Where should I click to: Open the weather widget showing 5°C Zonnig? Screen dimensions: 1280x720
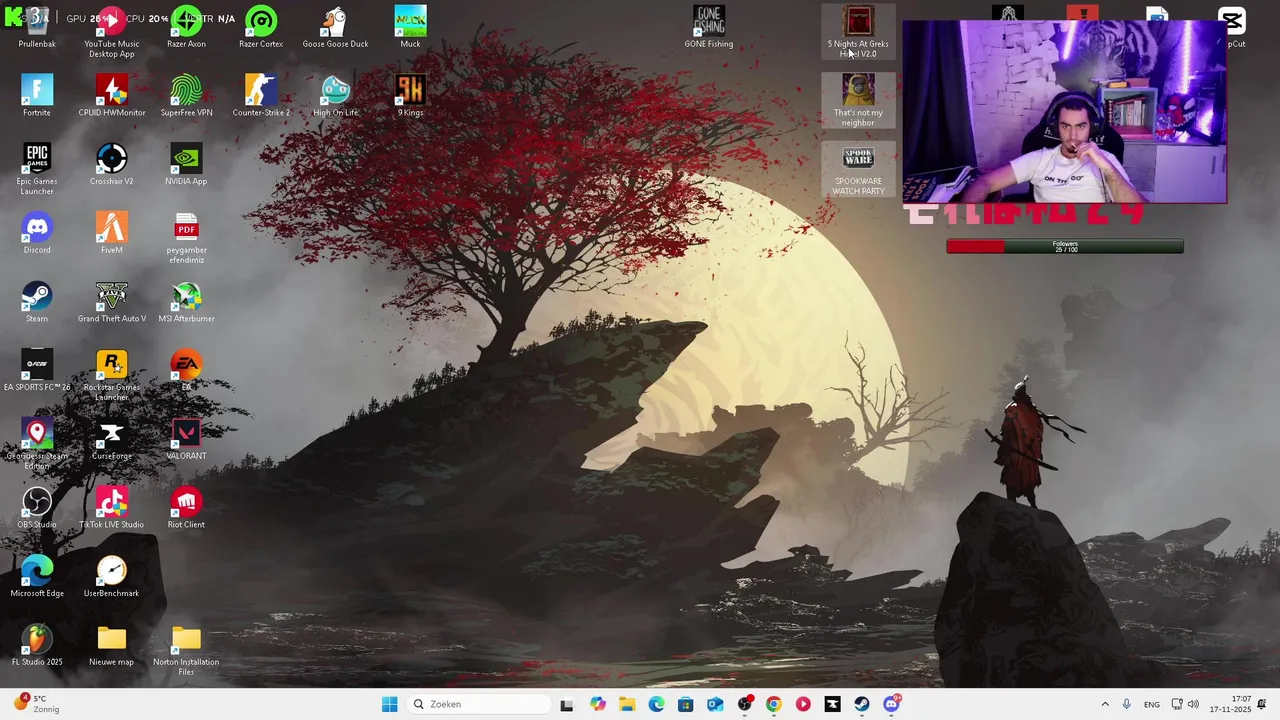pos(35,704)
